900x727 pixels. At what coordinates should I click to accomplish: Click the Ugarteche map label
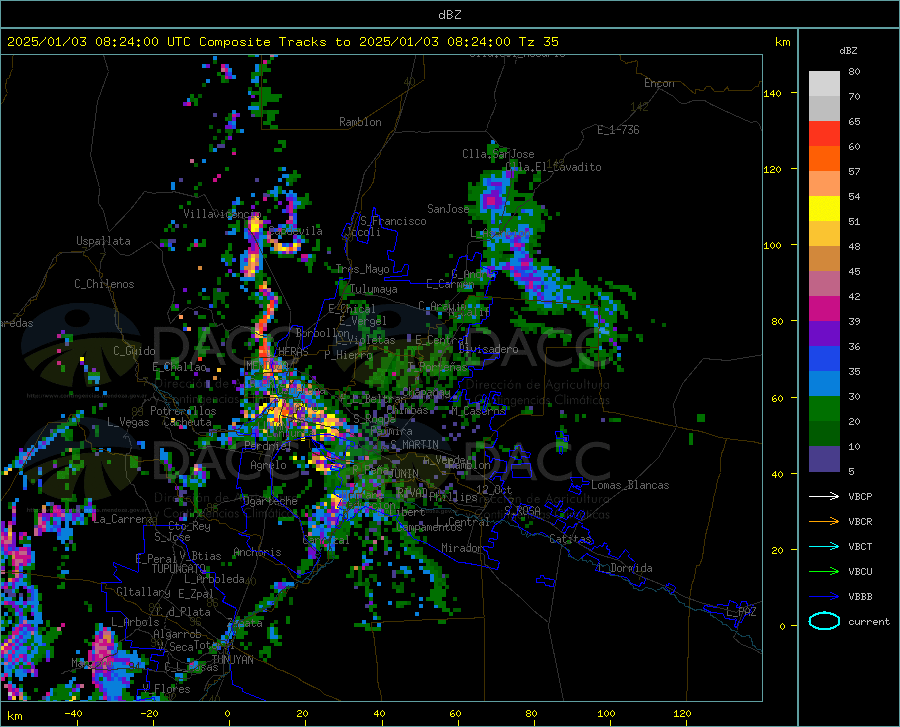coord(270,501)
